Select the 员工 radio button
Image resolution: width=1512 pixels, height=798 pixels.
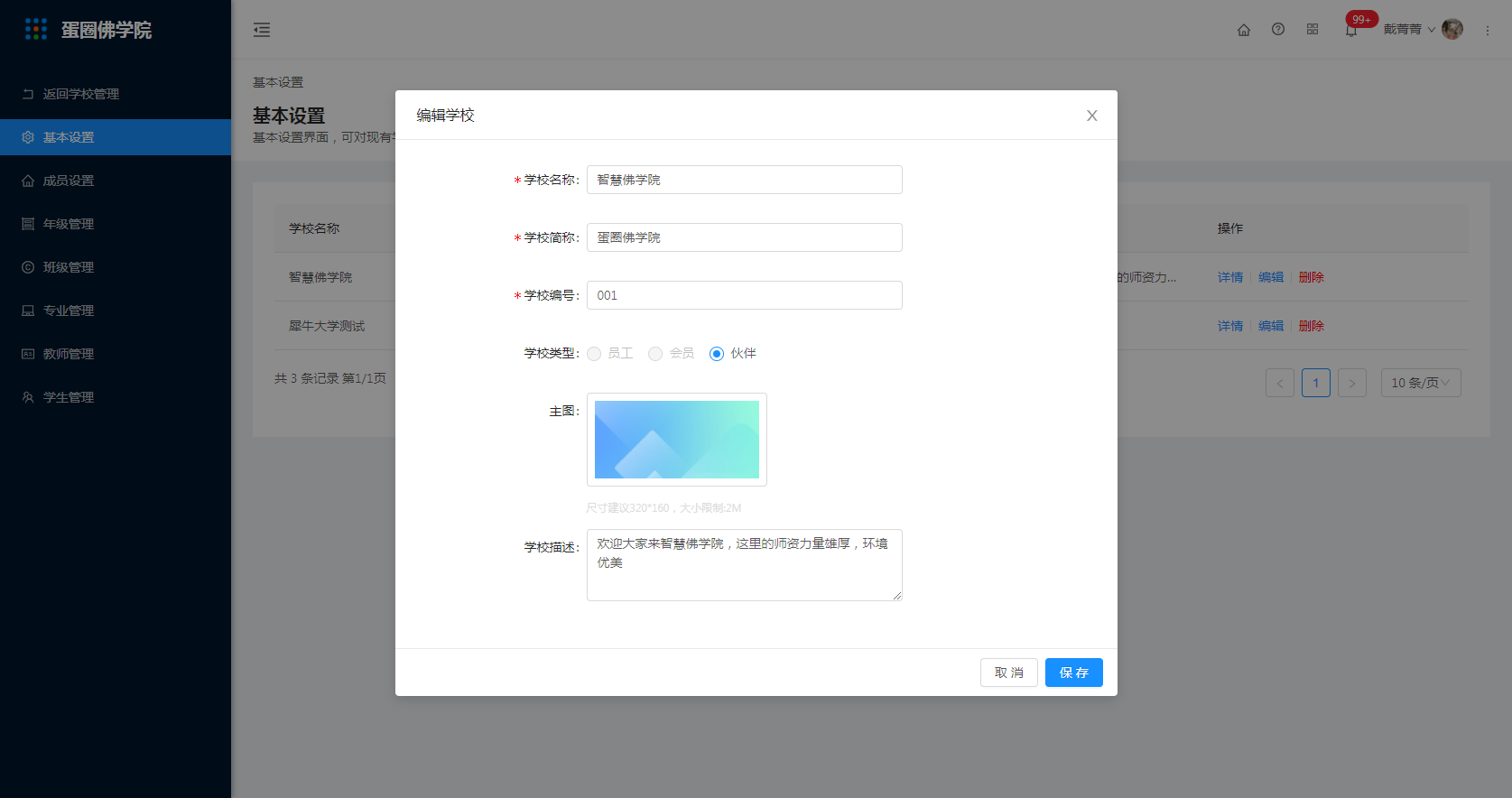point(594,354)
